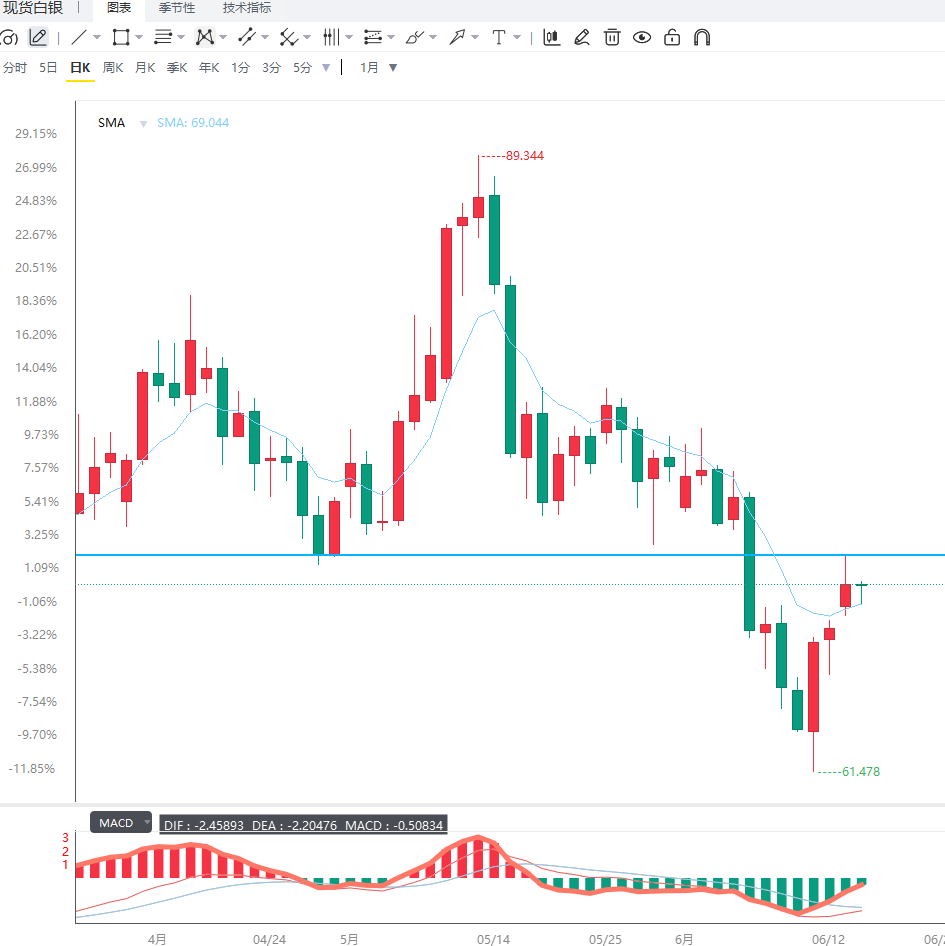945x946 pixels.
Task: Click the blue horizontal support line
Action: tap(510, 554)
